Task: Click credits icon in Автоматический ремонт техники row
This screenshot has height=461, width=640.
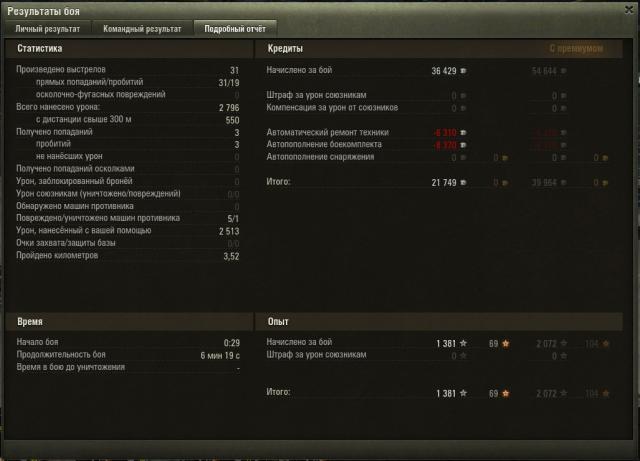Action: (463, 133)
